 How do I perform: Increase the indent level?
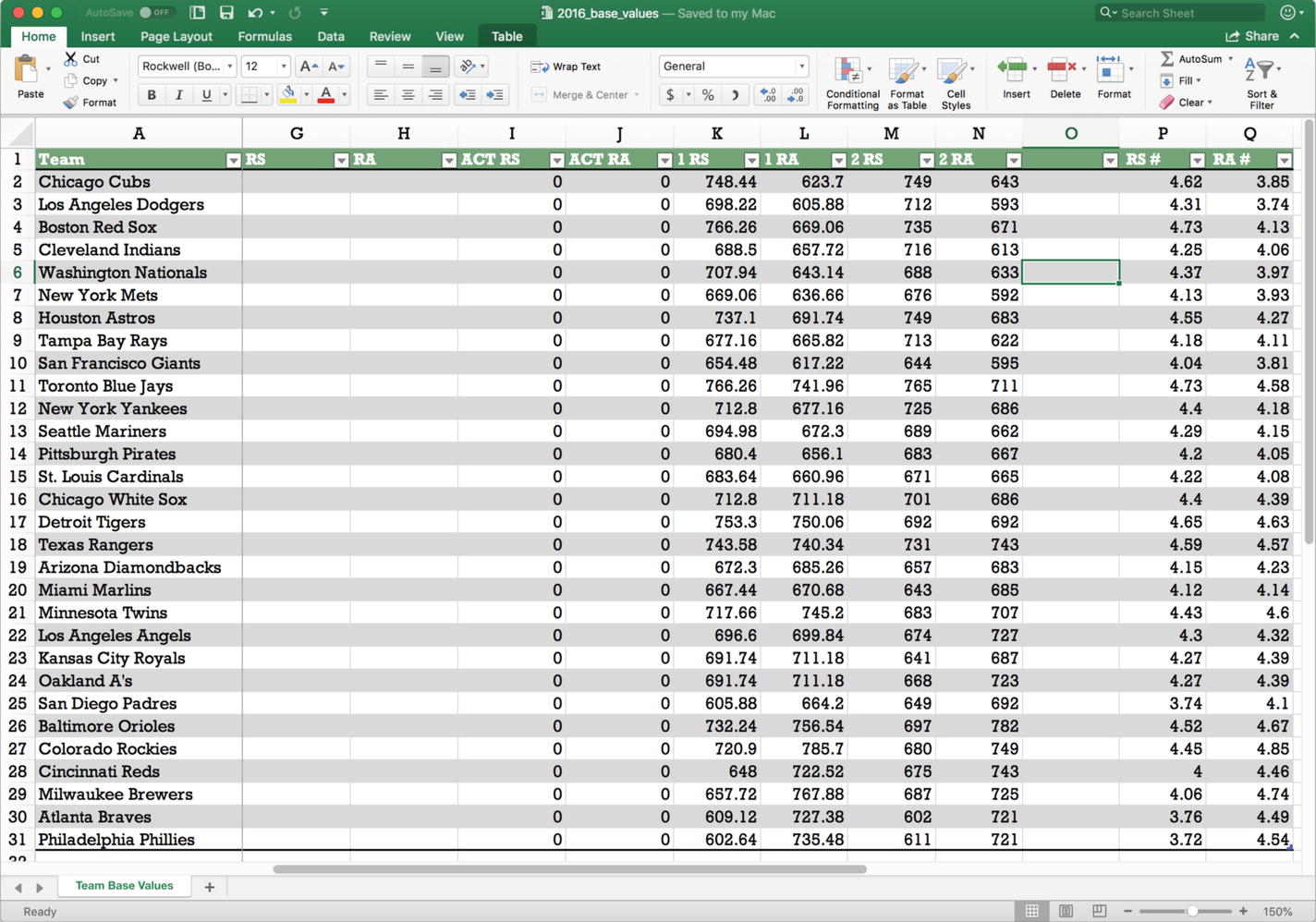pos(495,94)
